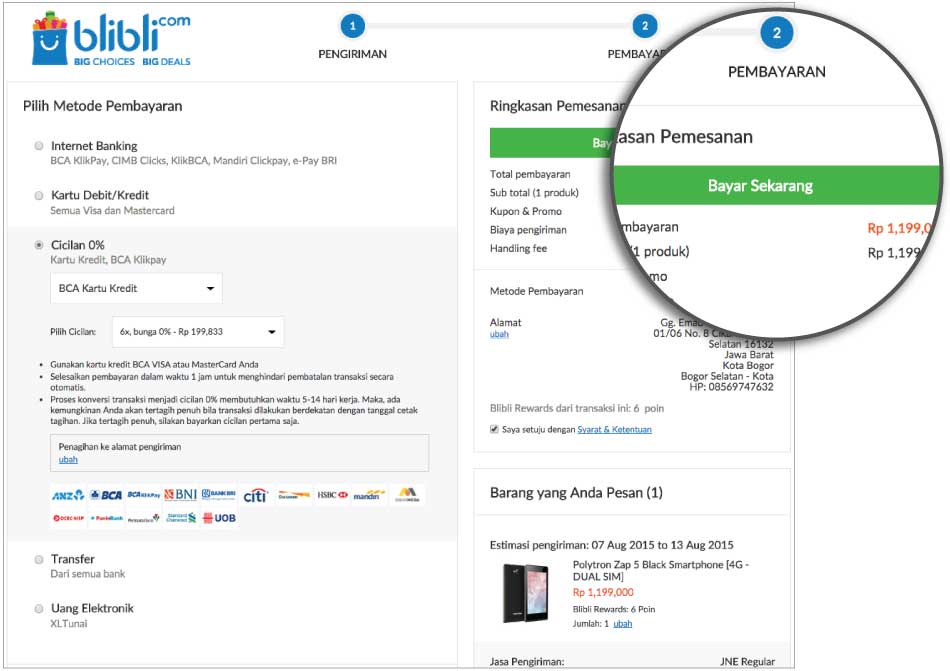This screenshot has height=671, width=950.
Task: Click the PaninBank logo
Action: 107,518
